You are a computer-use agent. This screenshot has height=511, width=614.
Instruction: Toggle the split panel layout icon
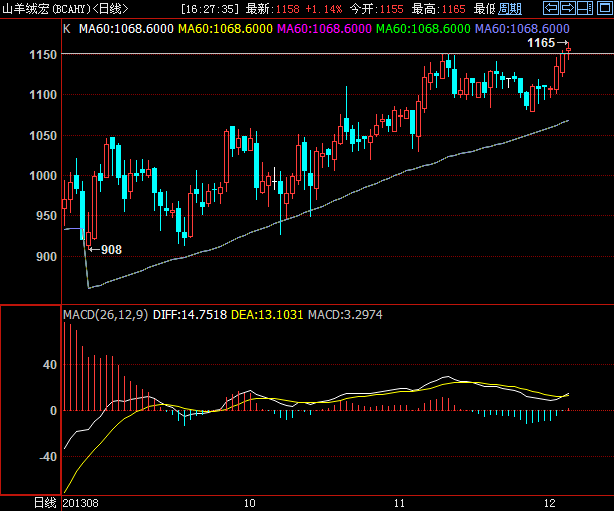click(x=585, y=8)
